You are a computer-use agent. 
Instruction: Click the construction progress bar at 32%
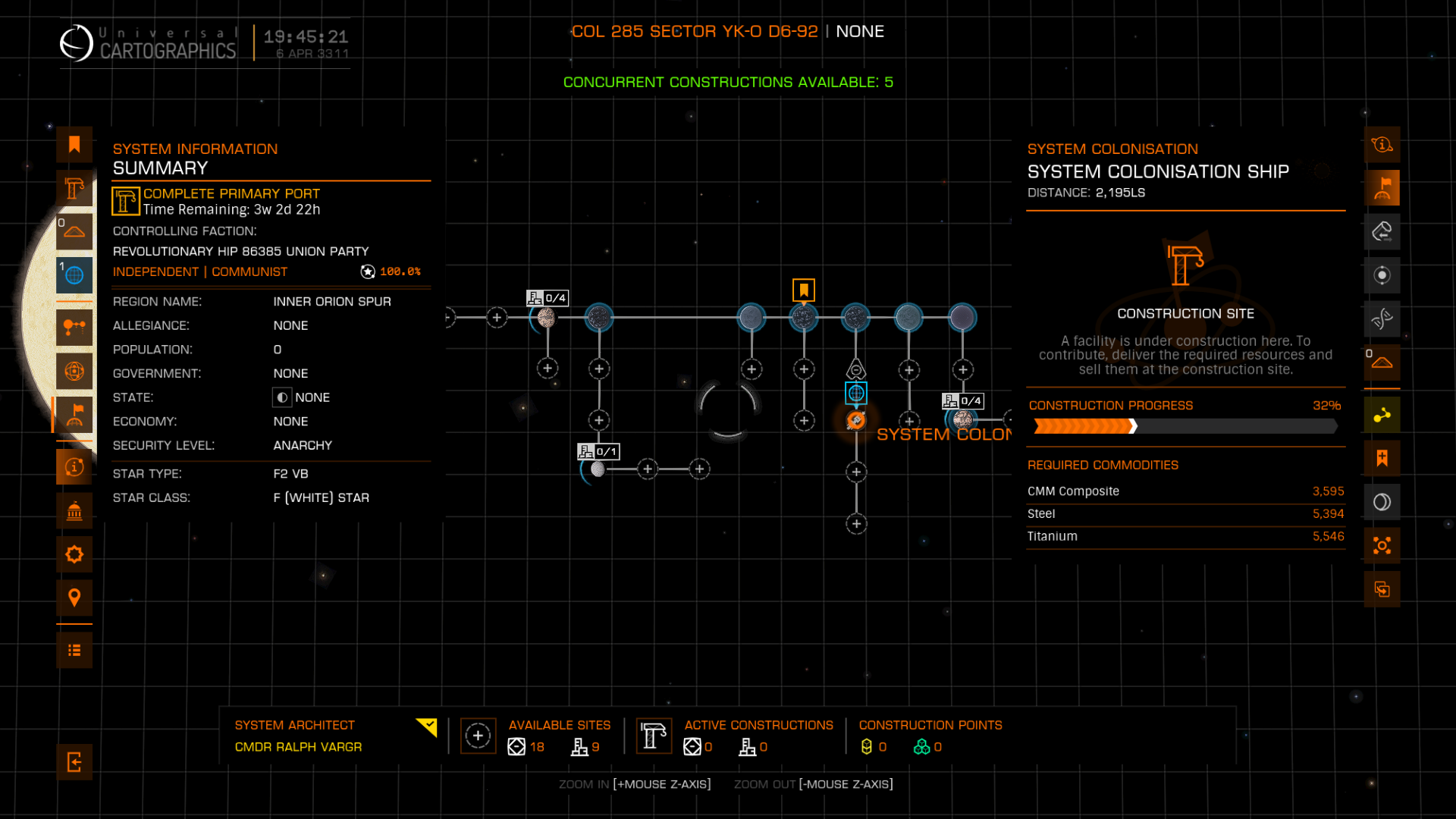tap(1185, 426)
